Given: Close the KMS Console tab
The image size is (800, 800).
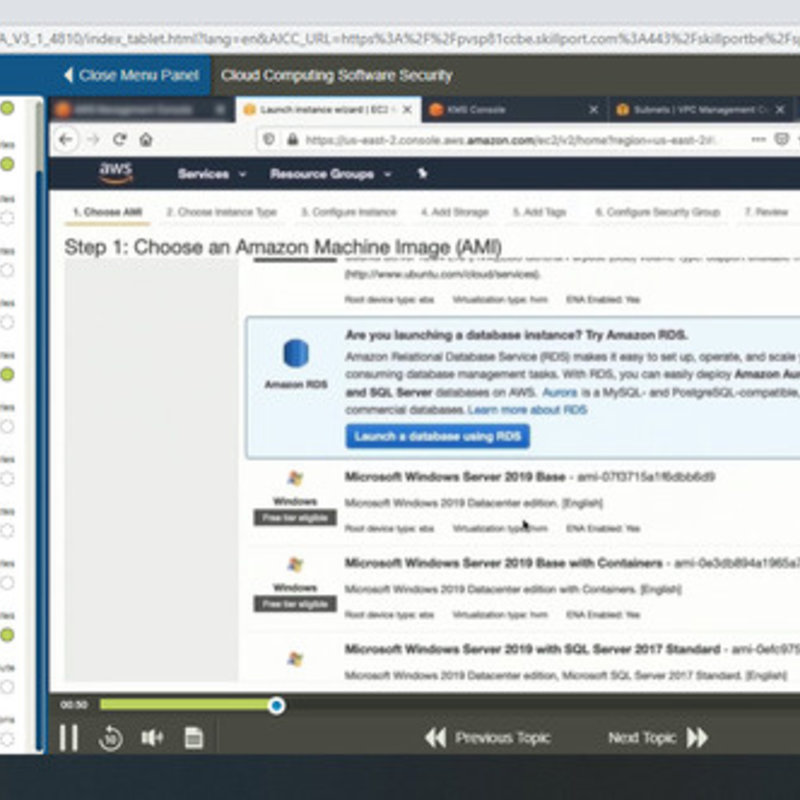Looking at the screenshot, I should tap(593, 110).
